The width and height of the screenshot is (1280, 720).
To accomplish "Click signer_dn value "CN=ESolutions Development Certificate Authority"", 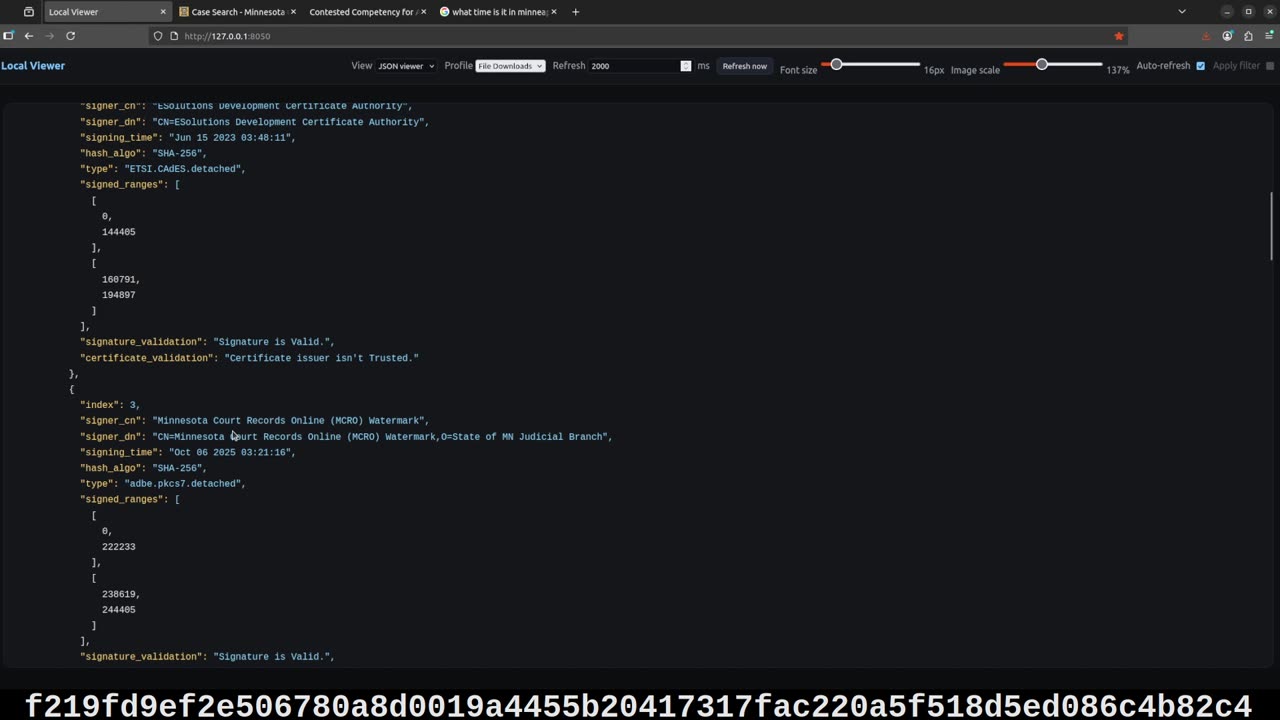I will click(288, 122).
